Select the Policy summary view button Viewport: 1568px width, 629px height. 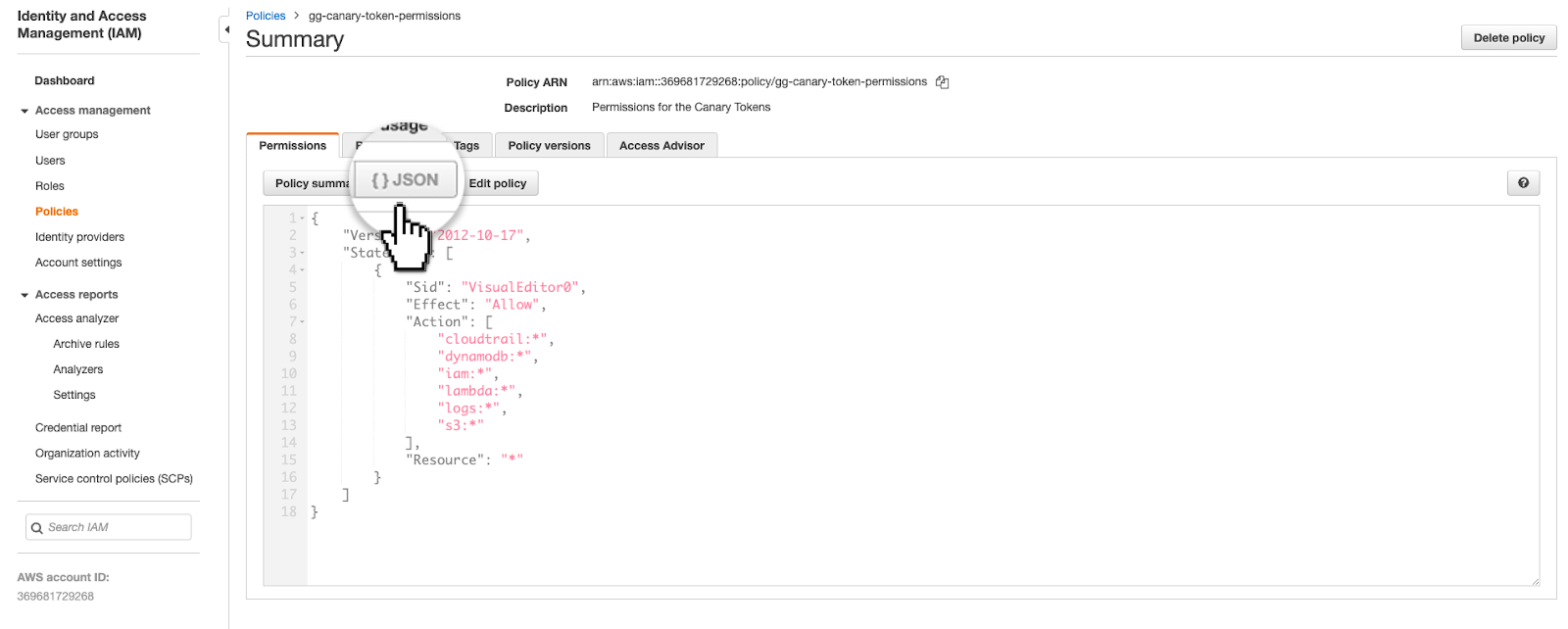click(308, 183)
